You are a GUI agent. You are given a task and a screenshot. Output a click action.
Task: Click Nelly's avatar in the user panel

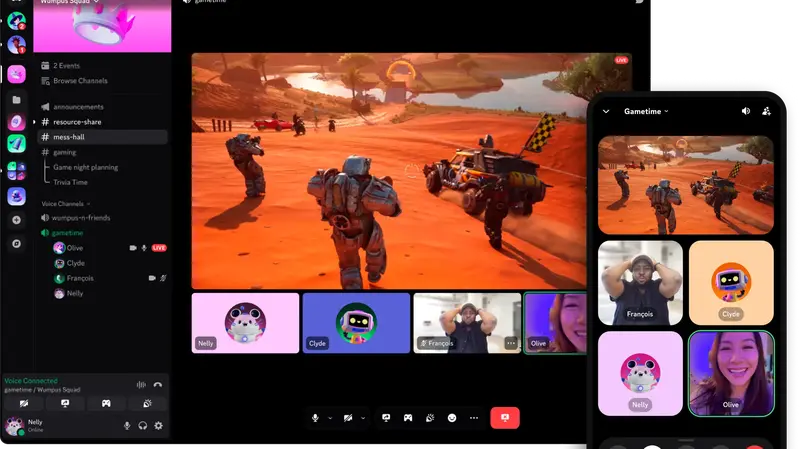pos(14,426)
